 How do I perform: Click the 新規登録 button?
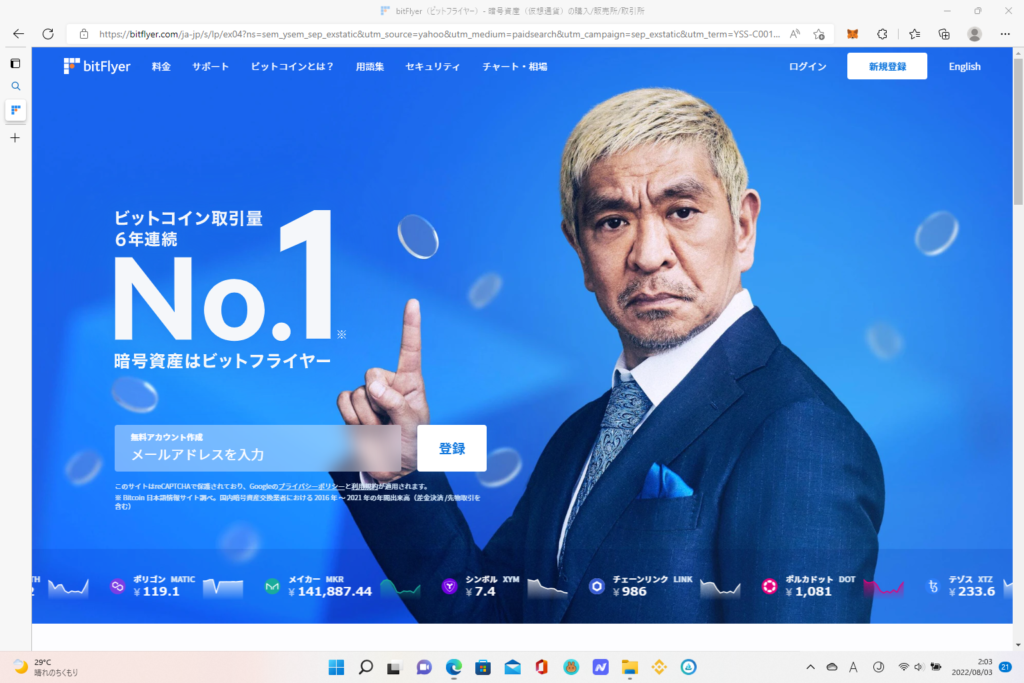pyautogui.click(x=886, y=67)
